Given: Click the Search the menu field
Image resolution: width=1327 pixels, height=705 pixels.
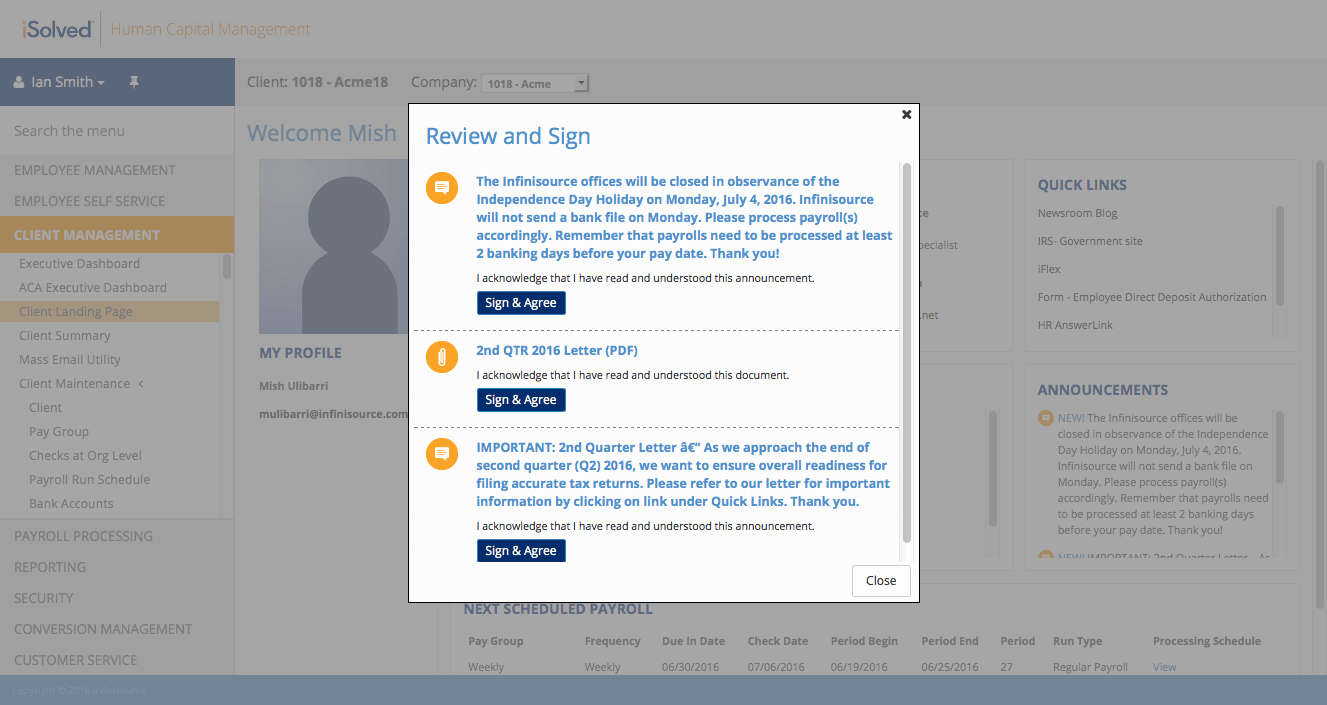Looking at the screenshot, I should (67, 131).
